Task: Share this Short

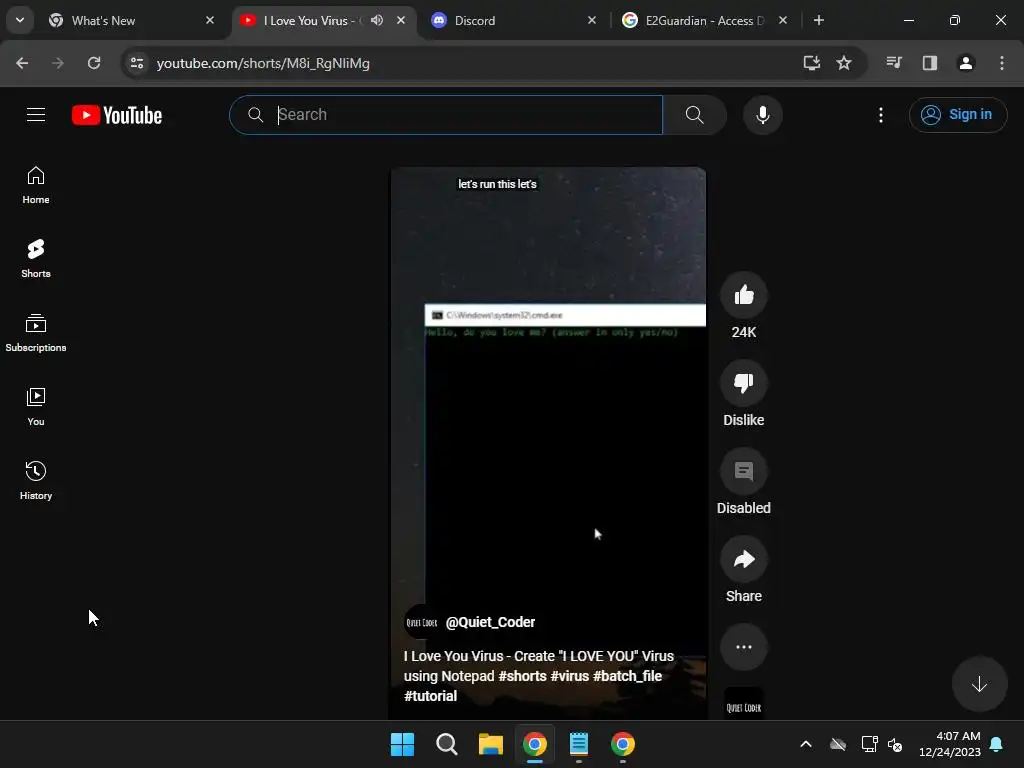Action: click(x=744, y=559)
